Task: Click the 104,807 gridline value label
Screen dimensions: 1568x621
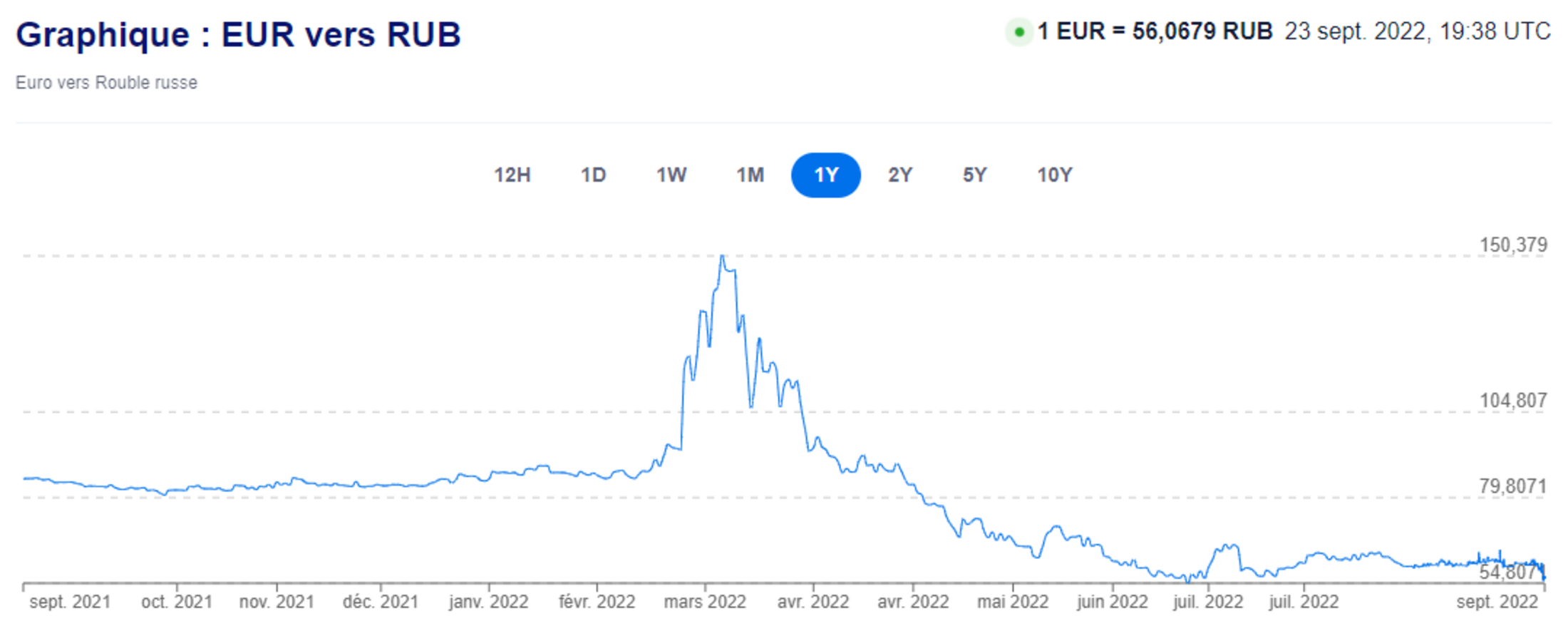Action: pyautogui.click(x=1512, y=401)
